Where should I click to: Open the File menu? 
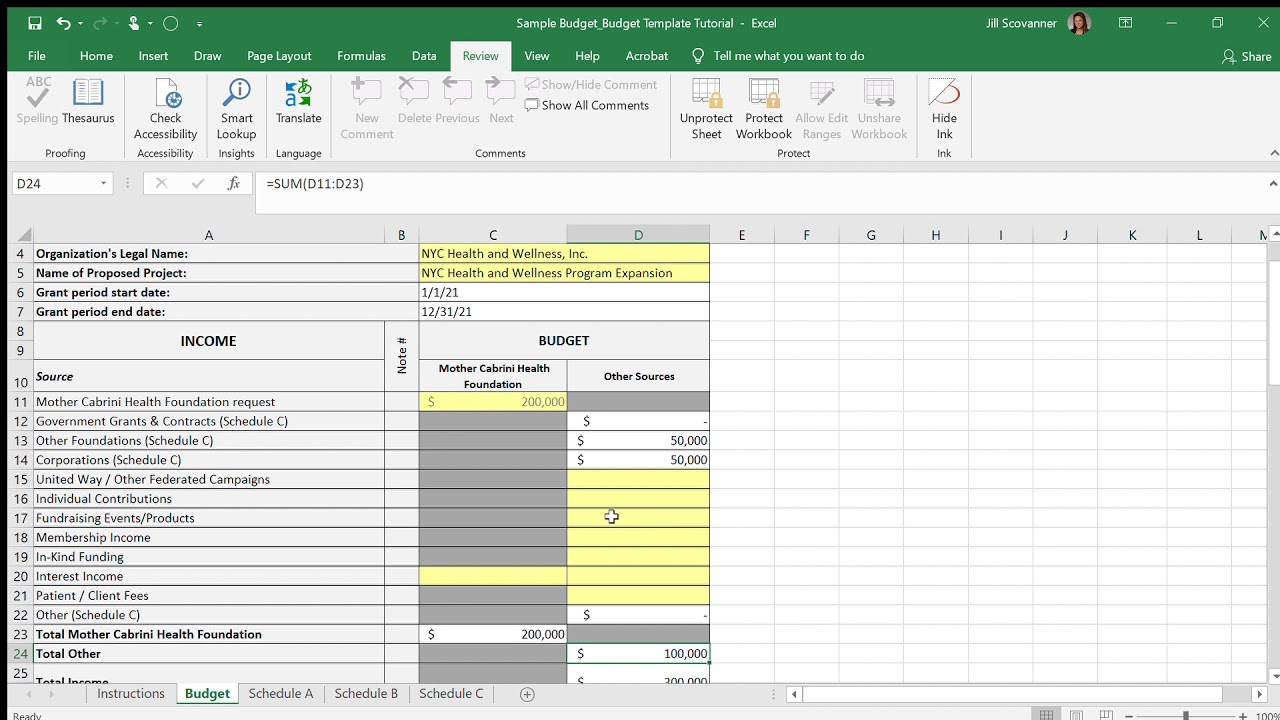pyautogui.click(x=37, y=56)
